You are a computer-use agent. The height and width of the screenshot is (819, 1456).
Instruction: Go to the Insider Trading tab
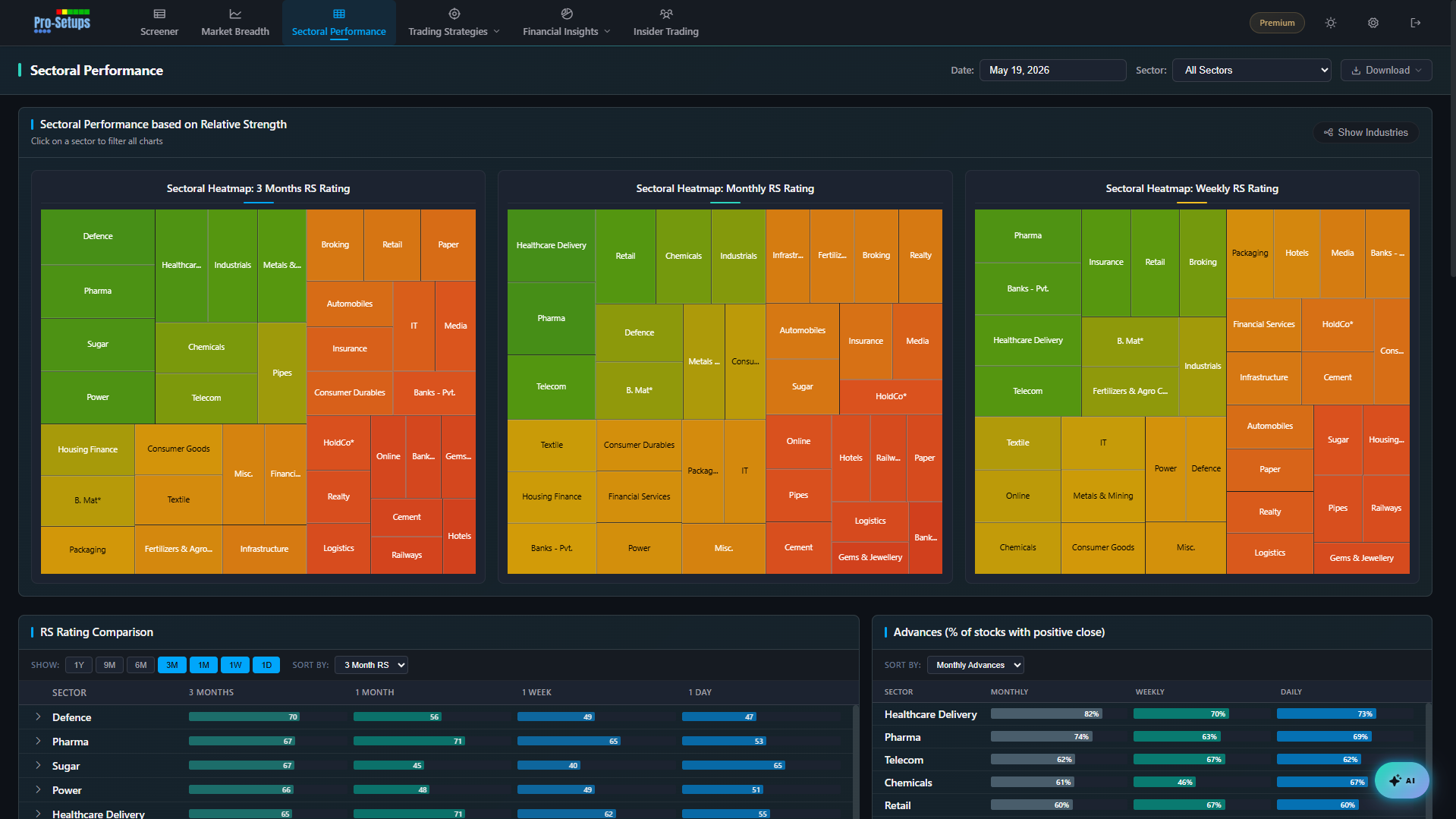coord(666,24)
